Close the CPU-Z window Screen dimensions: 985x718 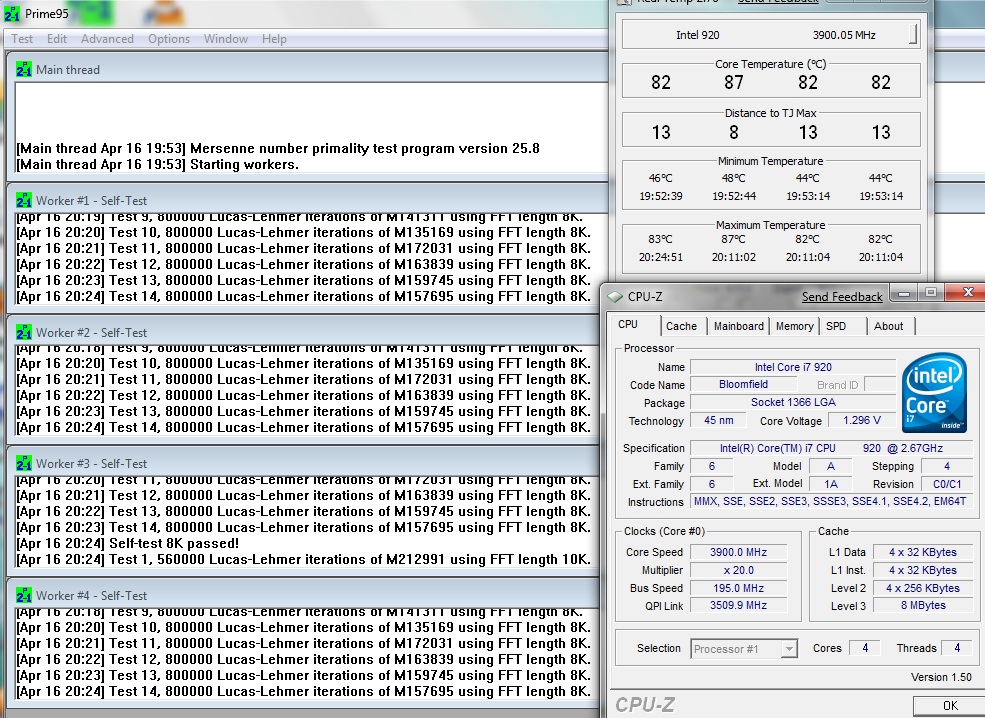966,293
